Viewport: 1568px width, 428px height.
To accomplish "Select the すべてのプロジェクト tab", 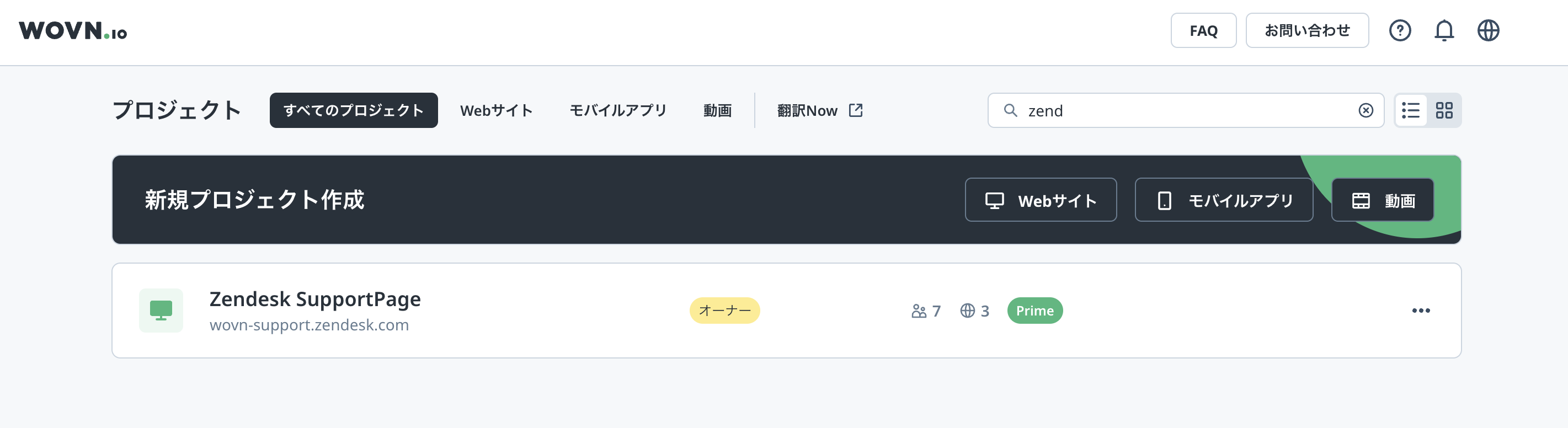I will pyautogui.click(x=353, y=110).
